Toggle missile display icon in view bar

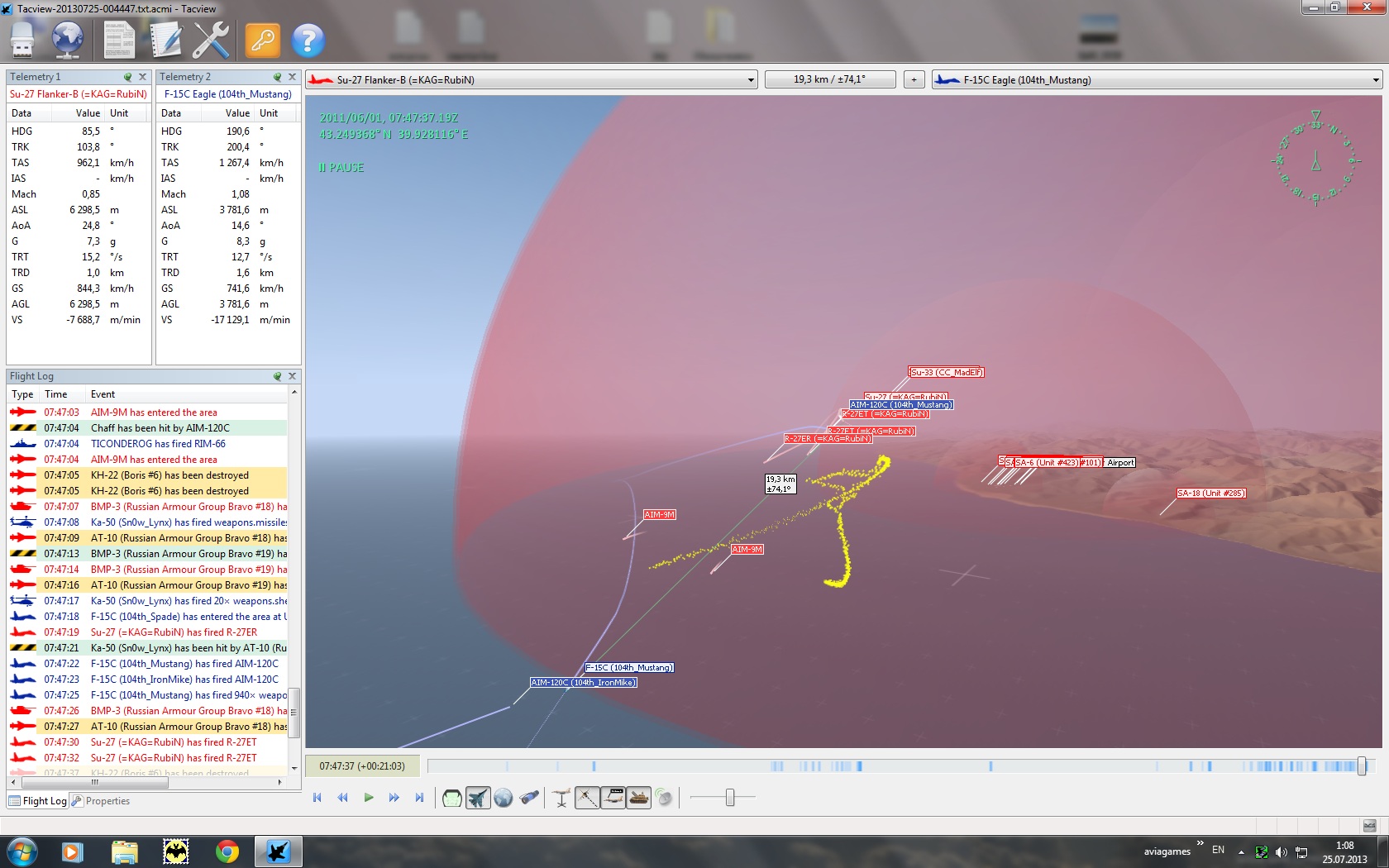[x=587, y=798]
